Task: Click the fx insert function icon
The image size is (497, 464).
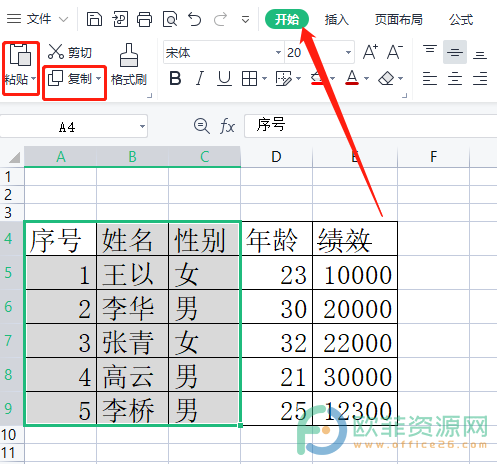Action: point(227,127)
